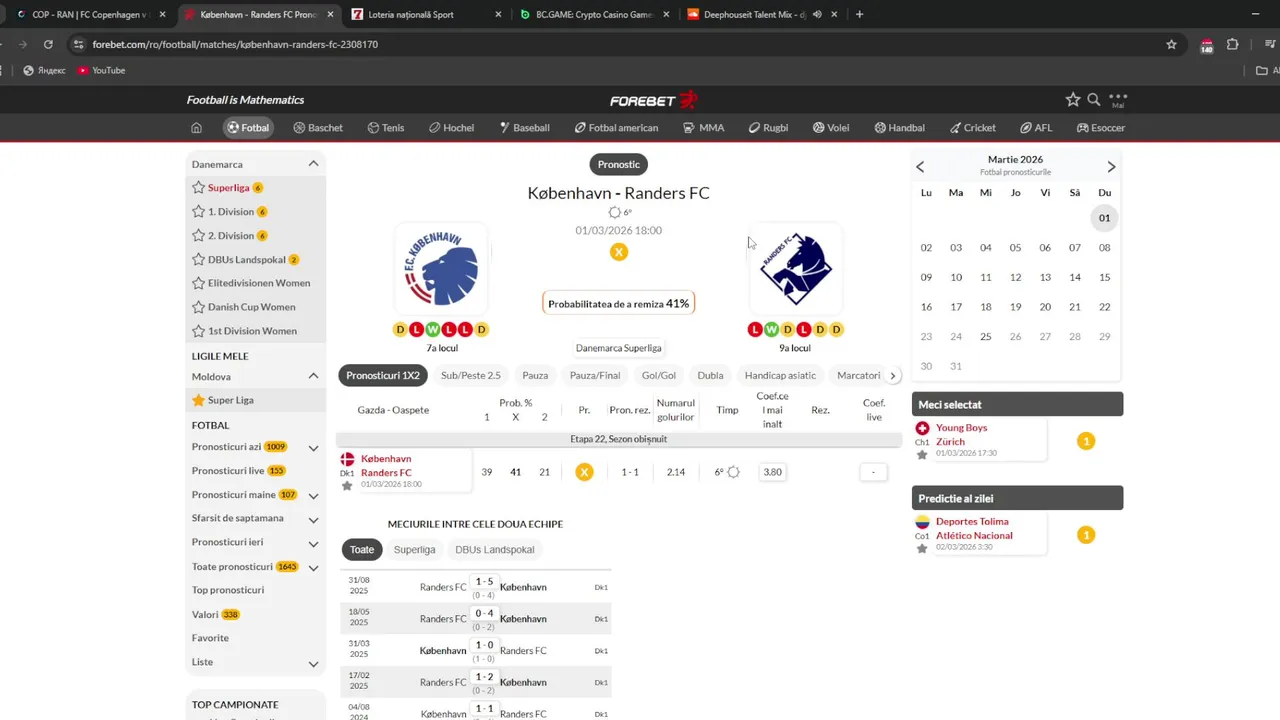Viewport: 1280px width, 720px height.
Task: Collapse the Moldova section
Action: point(313,377)
